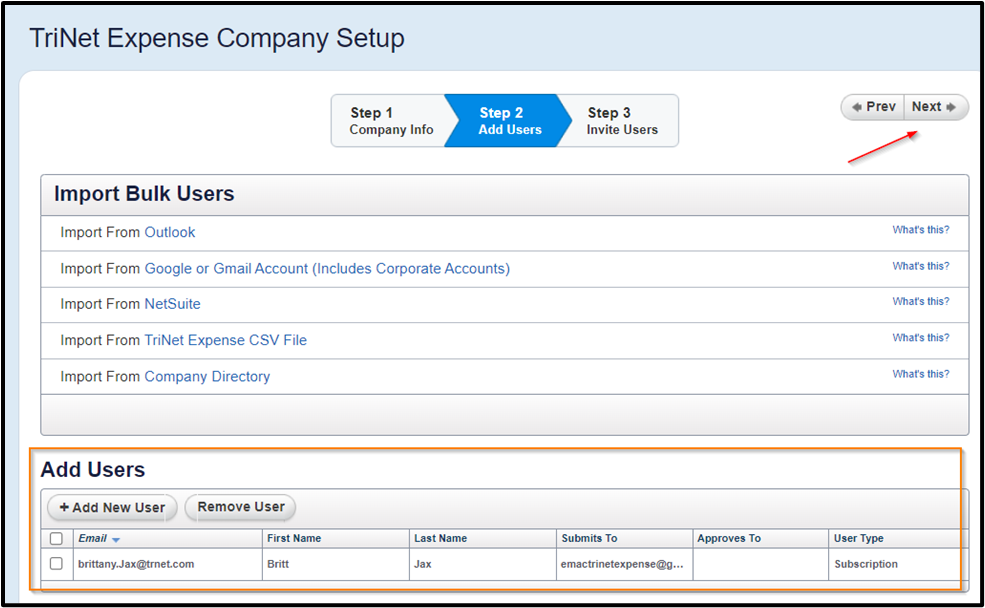Import from TriNet Expense CSV File
This screenshot has height=608, width=985.
coord(226,340)
